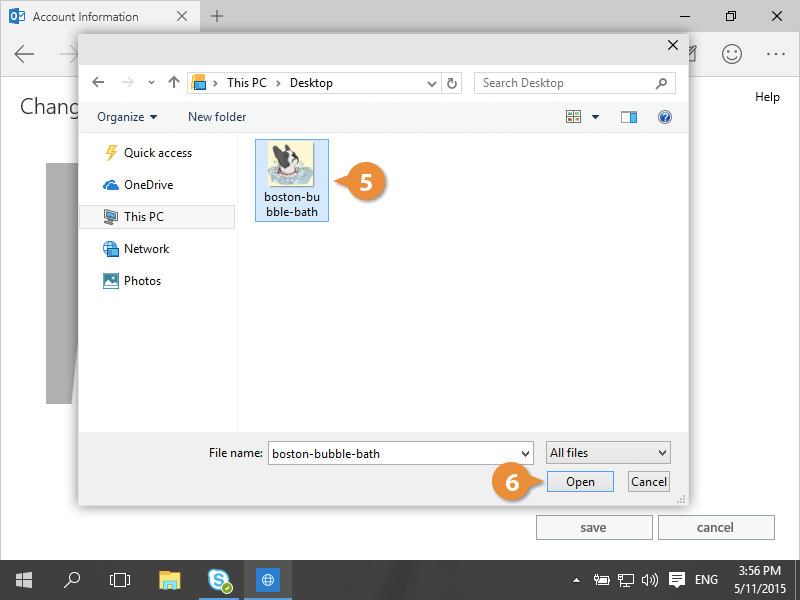This screenshot has height=600, width=800.
Task: Expand the File name history dropdown
Action: tap(526, 453)
